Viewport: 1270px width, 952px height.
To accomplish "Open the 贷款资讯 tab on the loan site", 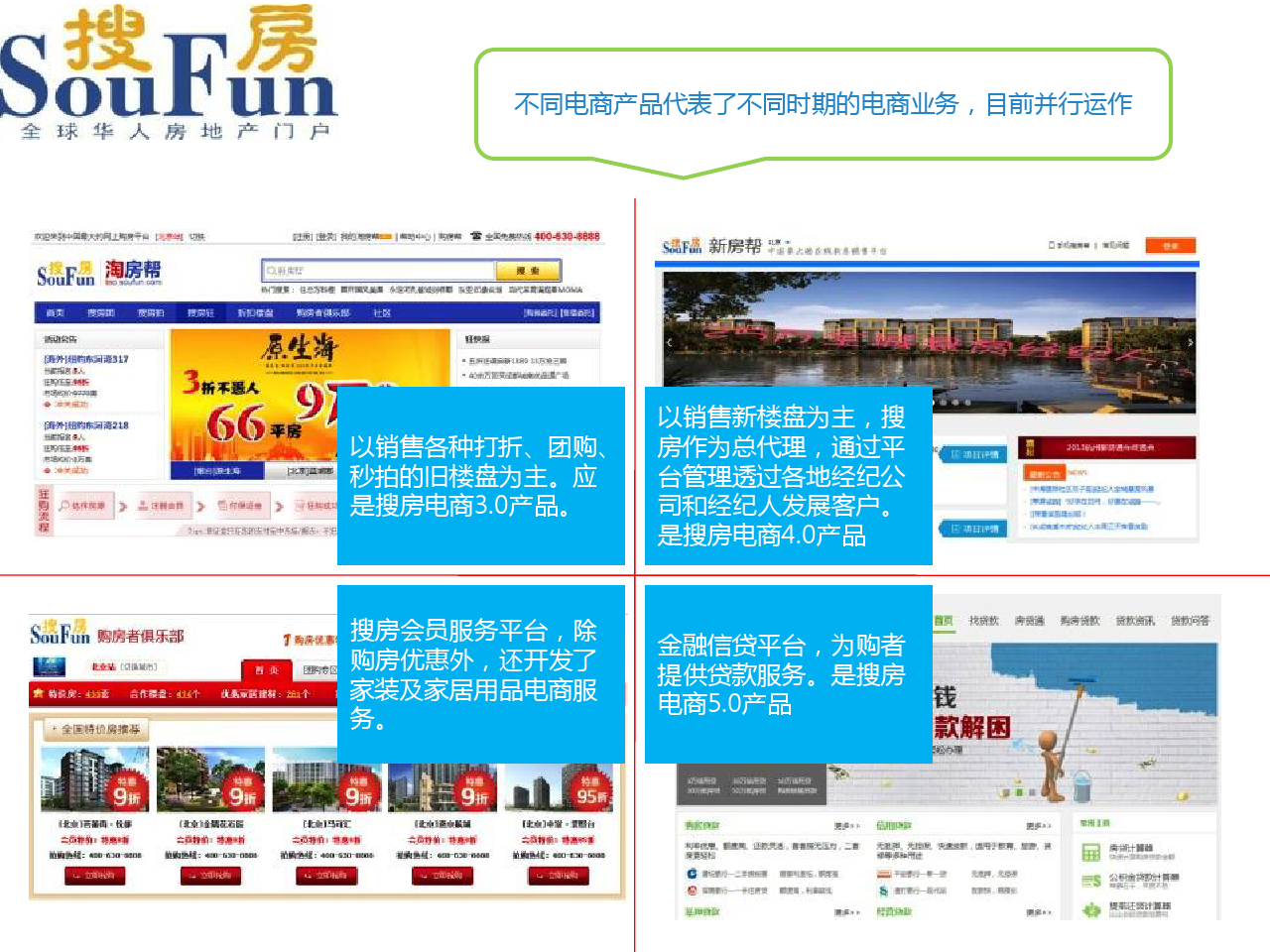I will 1135,621.
